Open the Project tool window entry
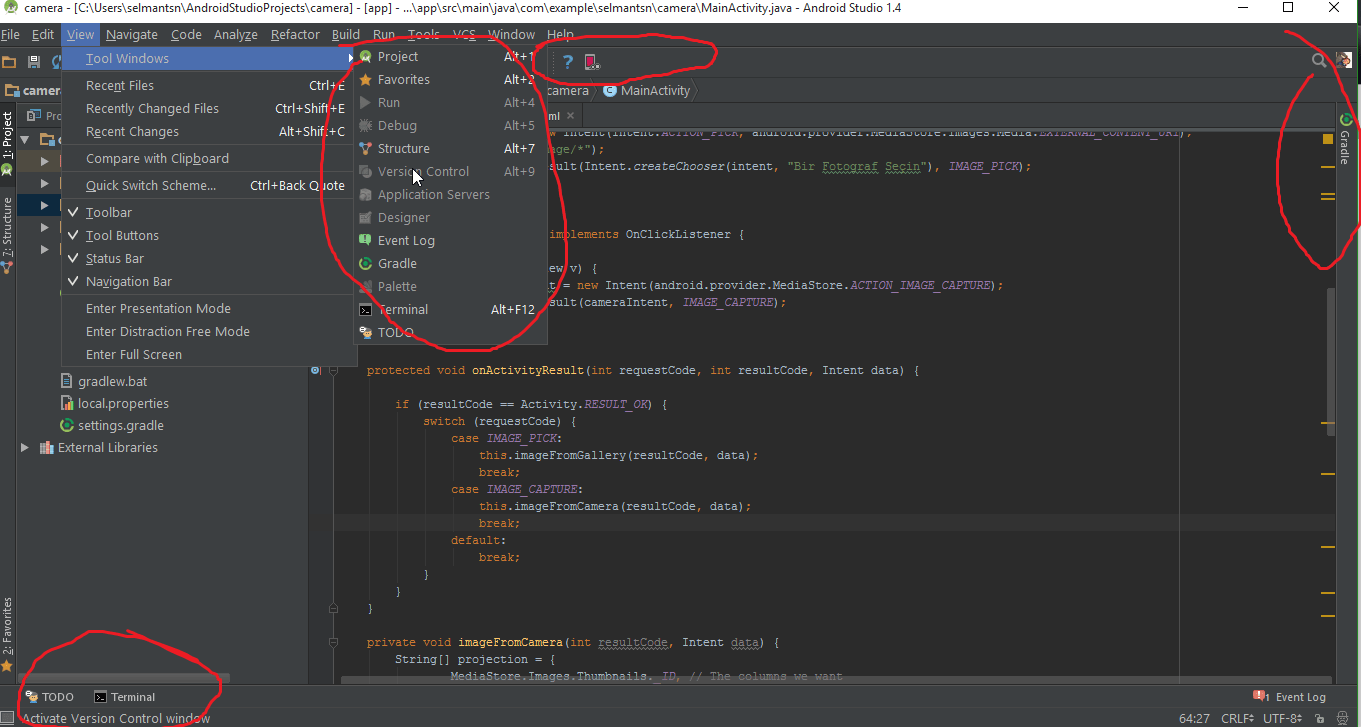The image size is (1361, 727). [450, 57]
